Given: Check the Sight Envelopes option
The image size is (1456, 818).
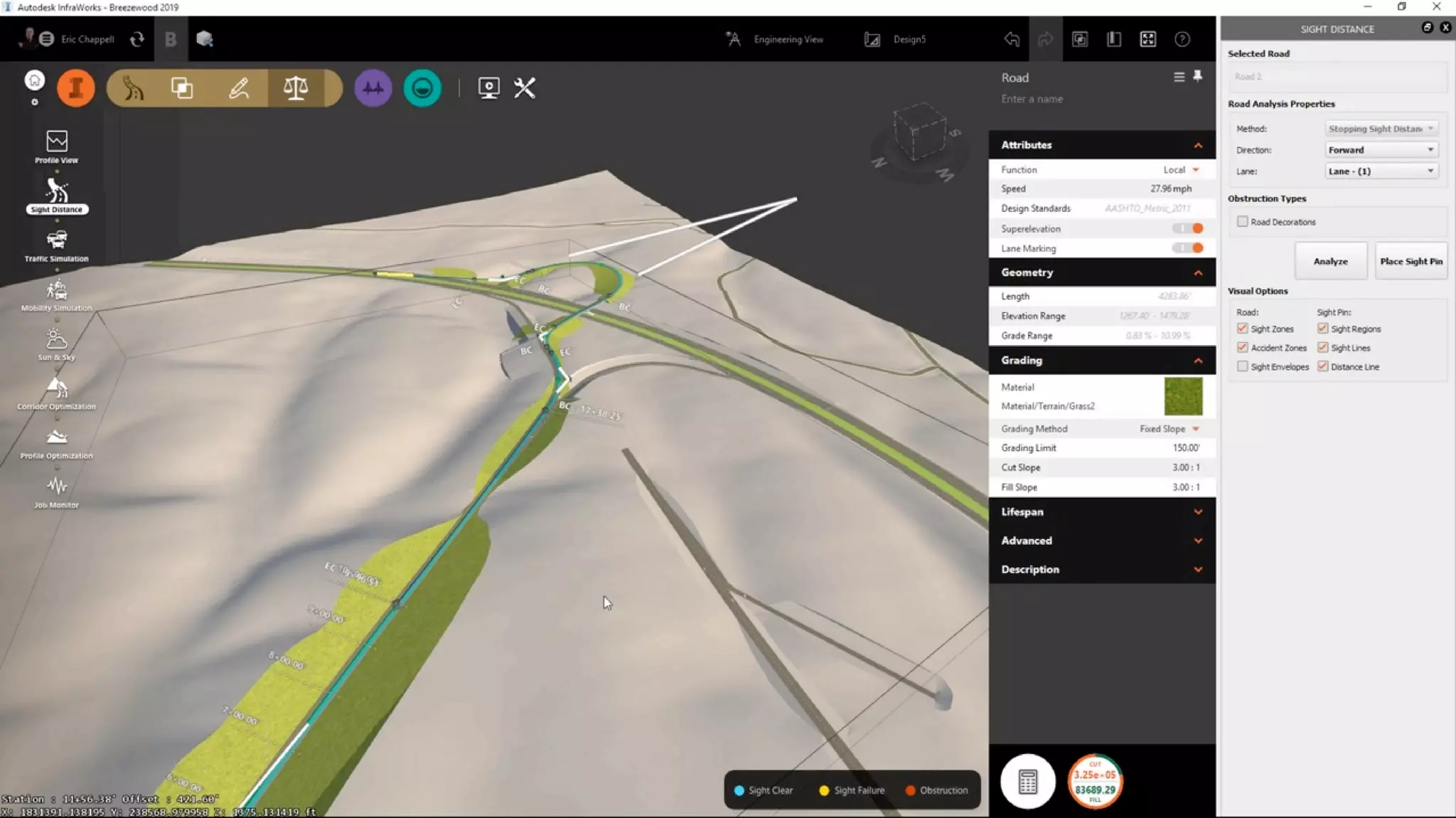Looking at the screenshot, I should [x=1243, y=366].
